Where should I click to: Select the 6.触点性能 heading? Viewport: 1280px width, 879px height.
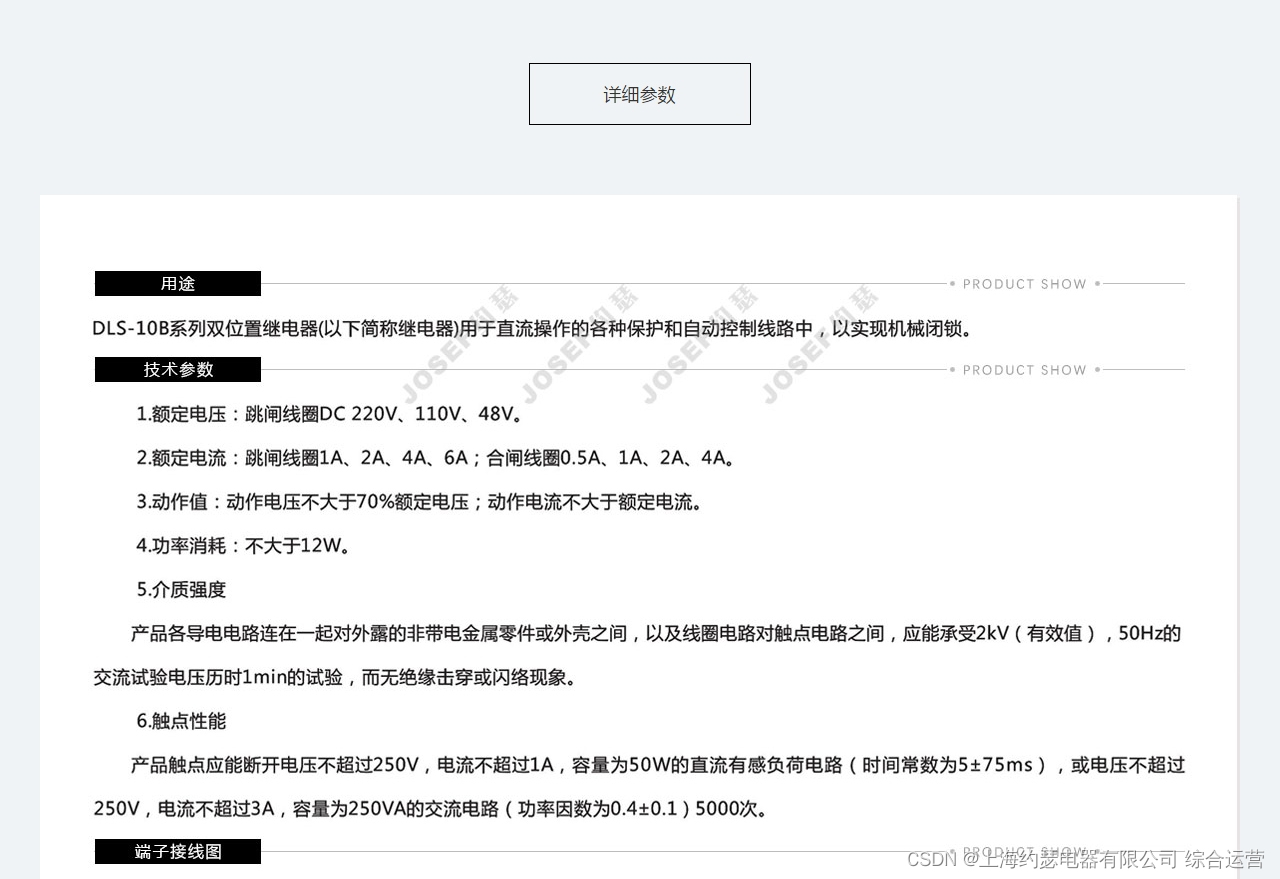coord(181,721)
